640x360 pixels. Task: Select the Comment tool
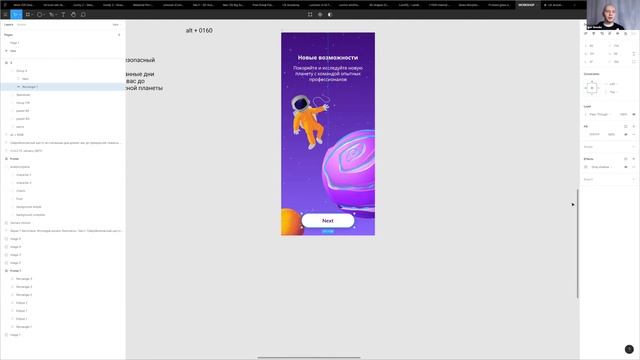[x=83, y=14]
